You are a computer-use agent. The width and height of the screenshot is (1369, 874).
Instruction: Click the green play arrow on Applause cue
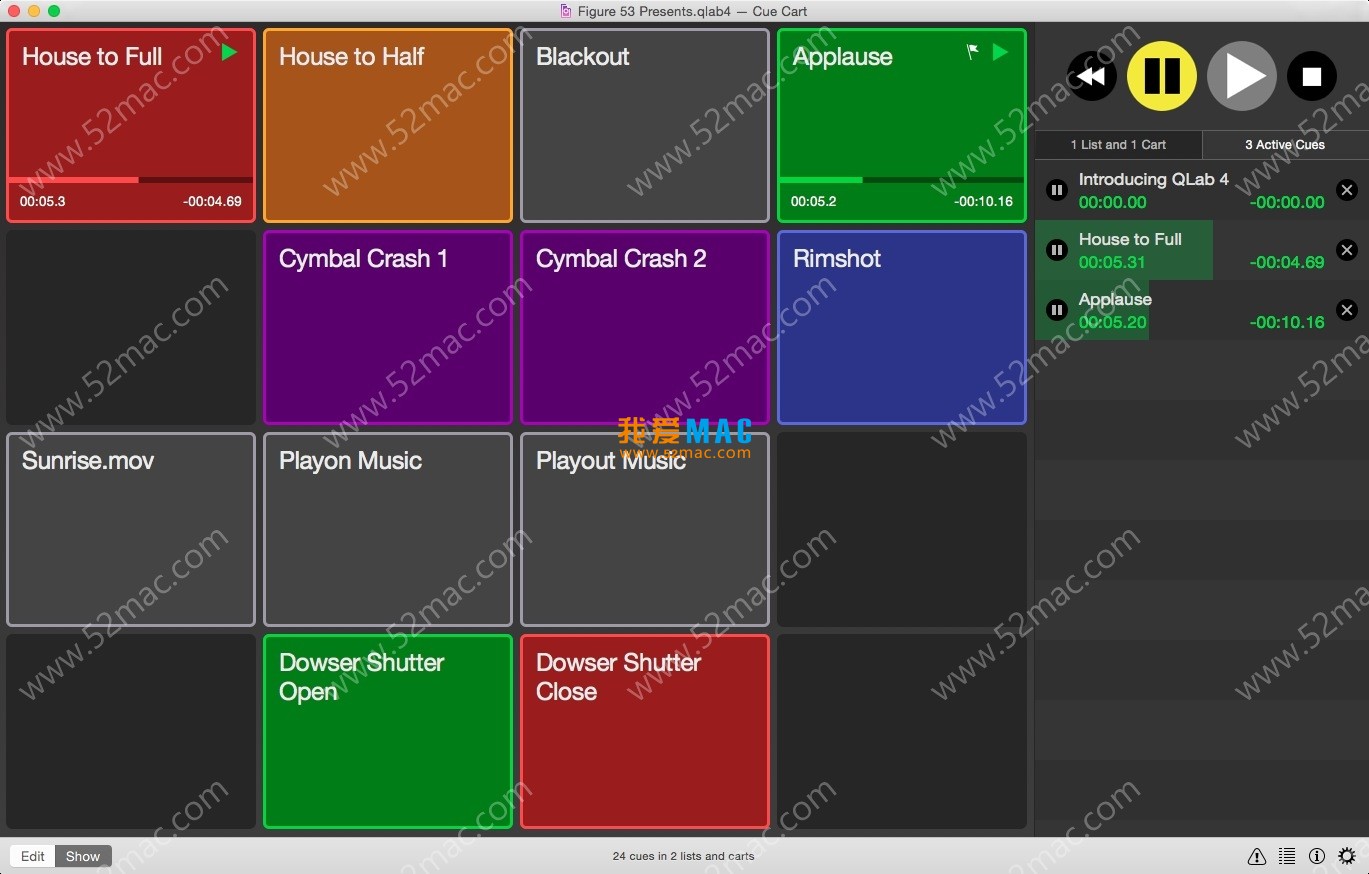[1000, 52]
